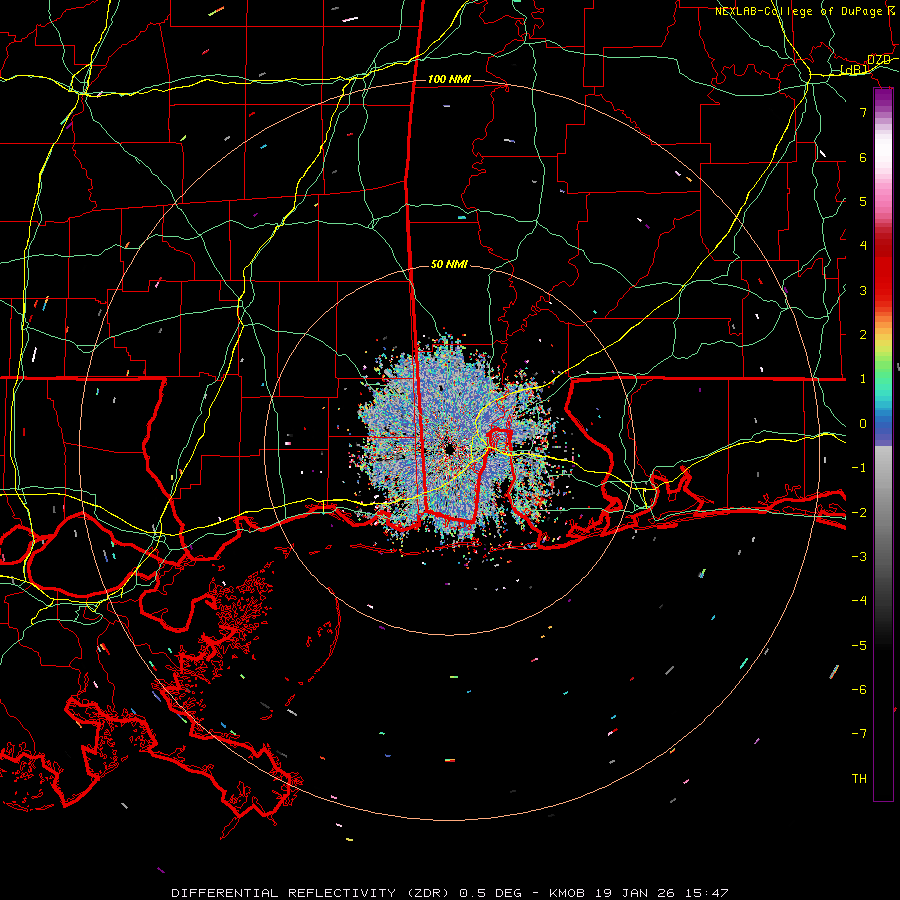Click the 5 dB value on the color scale

click(x=863, y=201)
